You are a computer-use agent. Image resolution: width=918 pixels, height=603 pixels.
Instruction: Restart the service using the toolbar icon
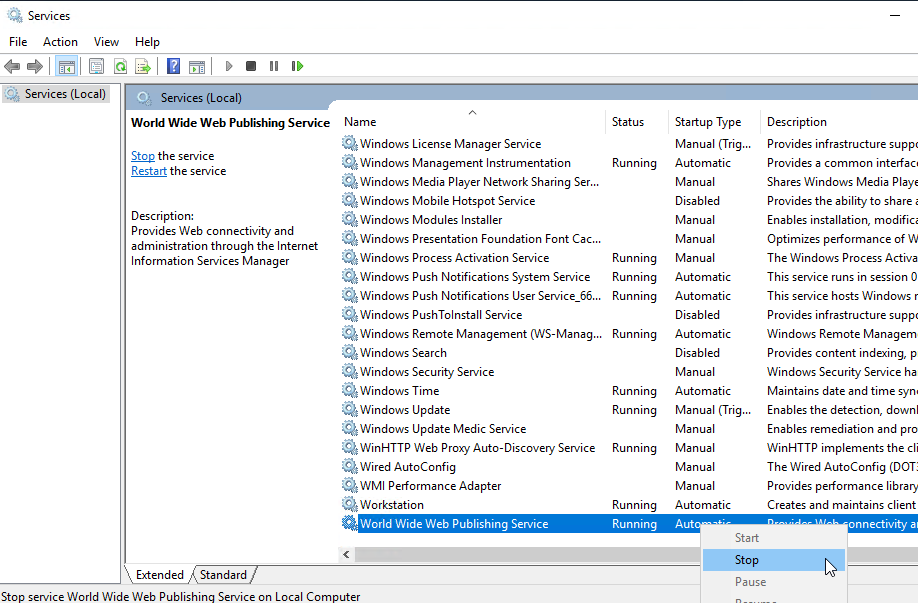(297, 66)
